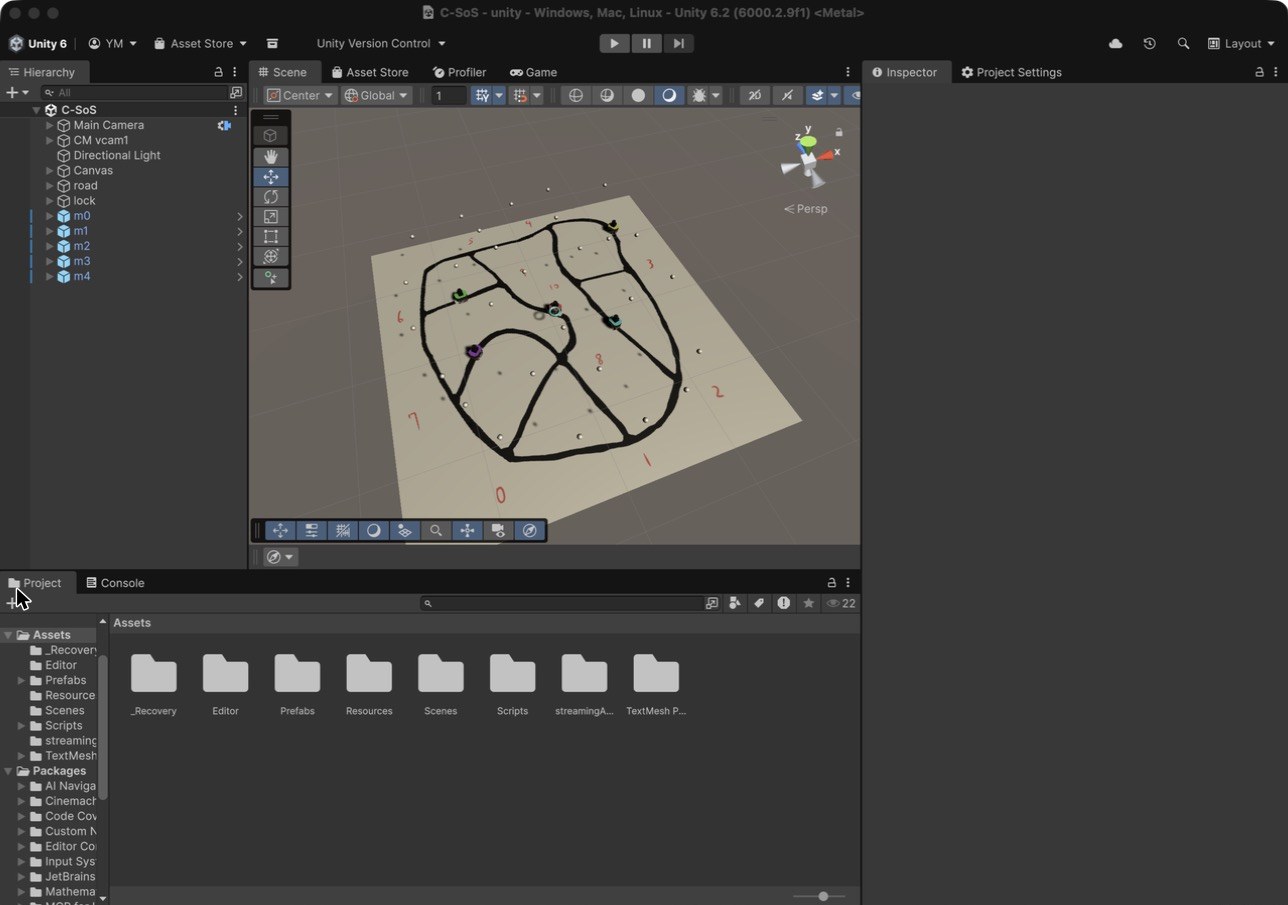The height and width of the screenshot is (905, 1288).
Task: Select shaded wireframe draw mode icon
Action: click(606, 95)
